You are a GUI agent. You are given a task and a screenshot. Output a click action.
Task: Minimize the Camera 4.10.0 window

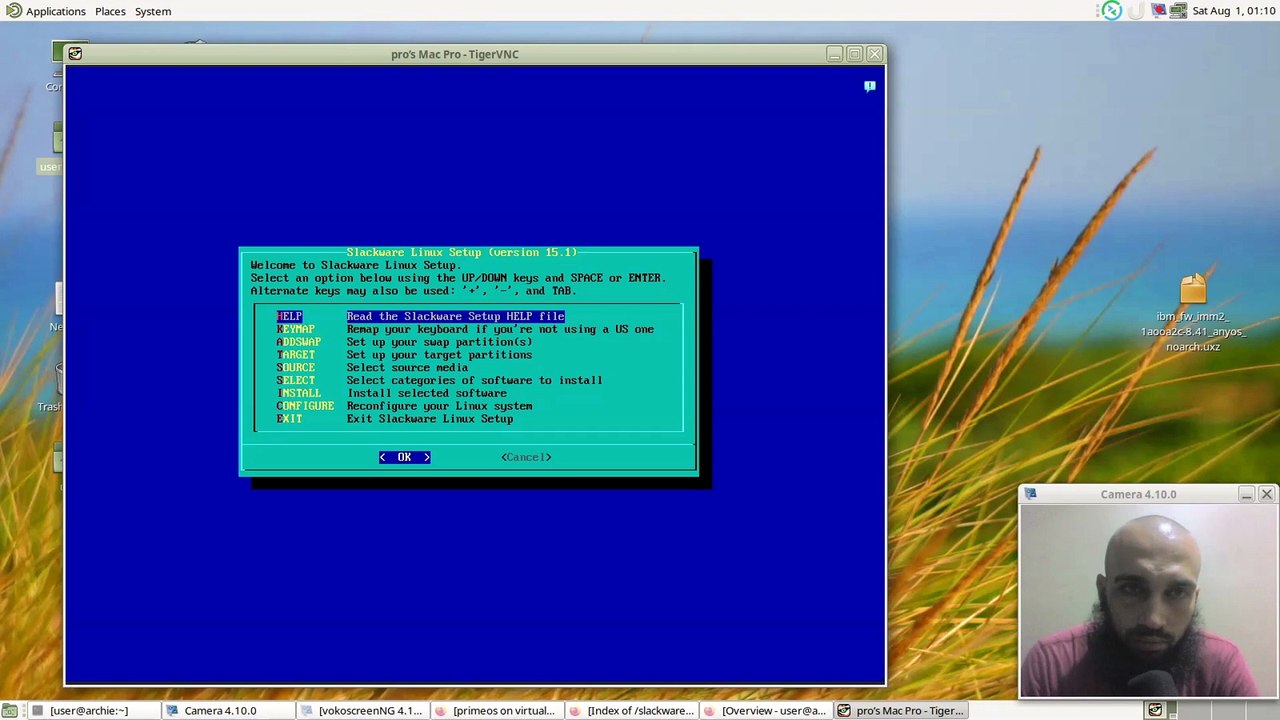point(1246,494)
